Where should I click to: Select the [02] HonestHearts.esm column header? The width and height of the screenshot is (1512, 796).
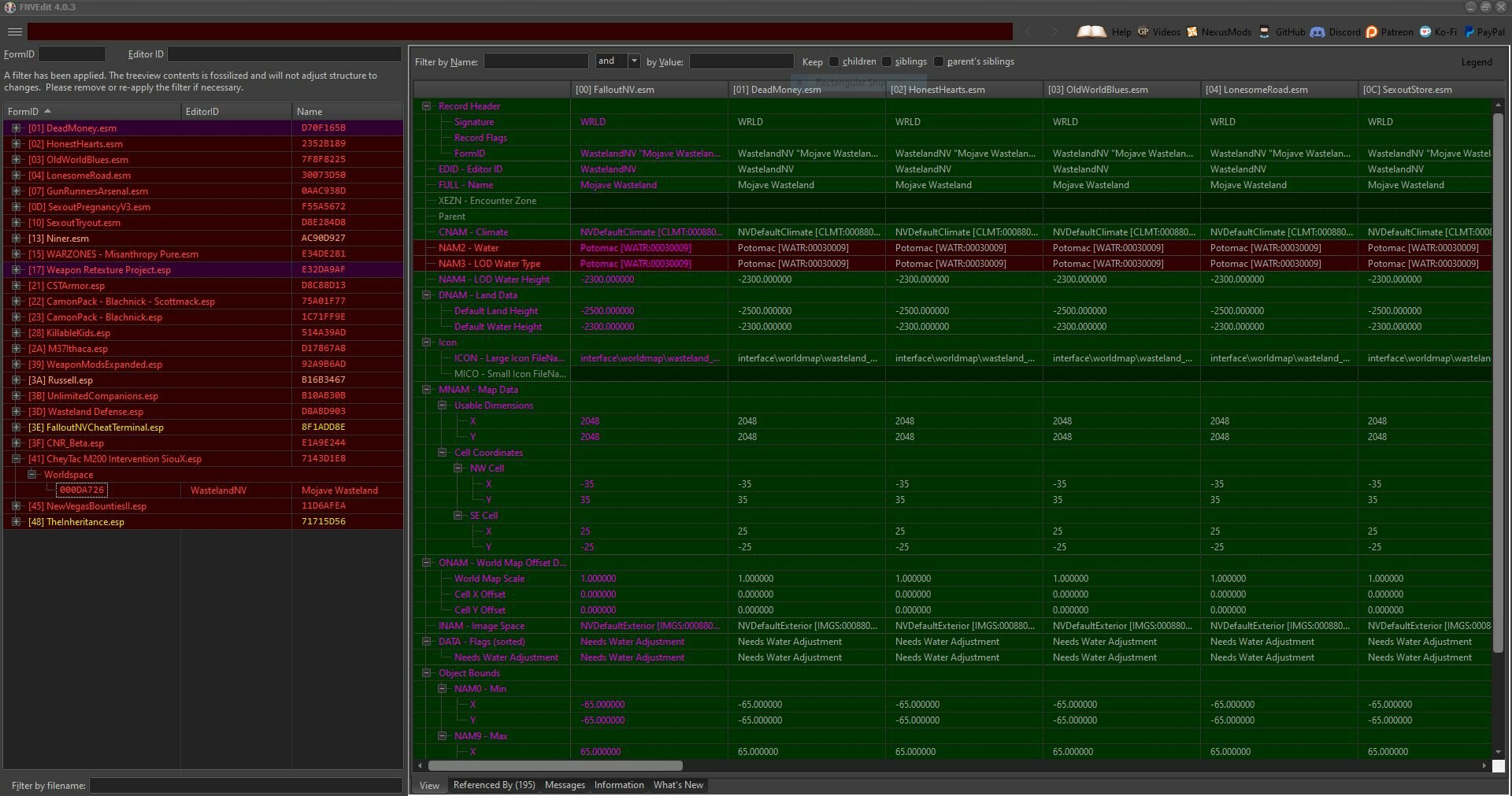pos(964,89)
